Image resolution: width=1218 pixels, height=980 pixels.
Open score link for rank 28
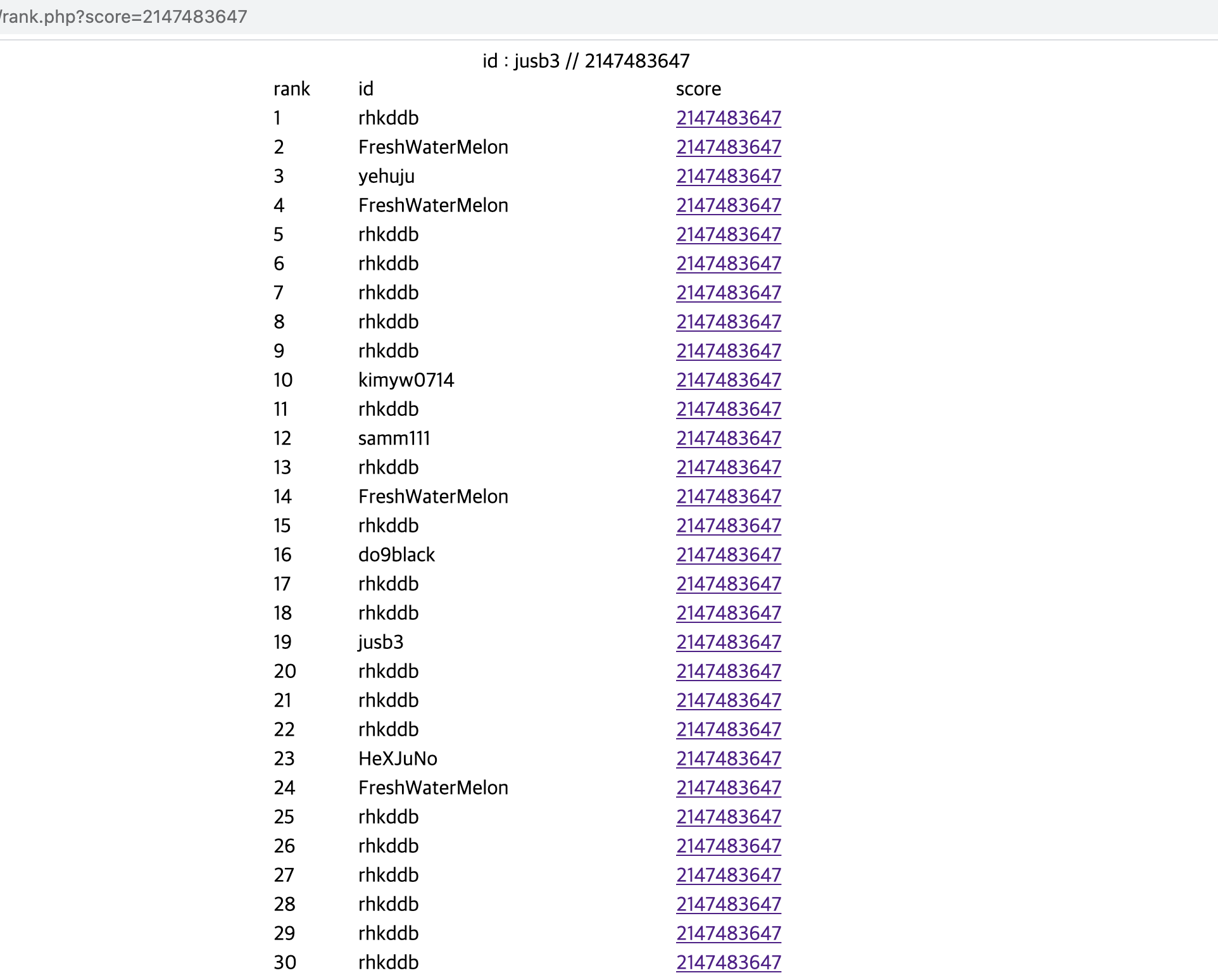(x=728, y=904)
